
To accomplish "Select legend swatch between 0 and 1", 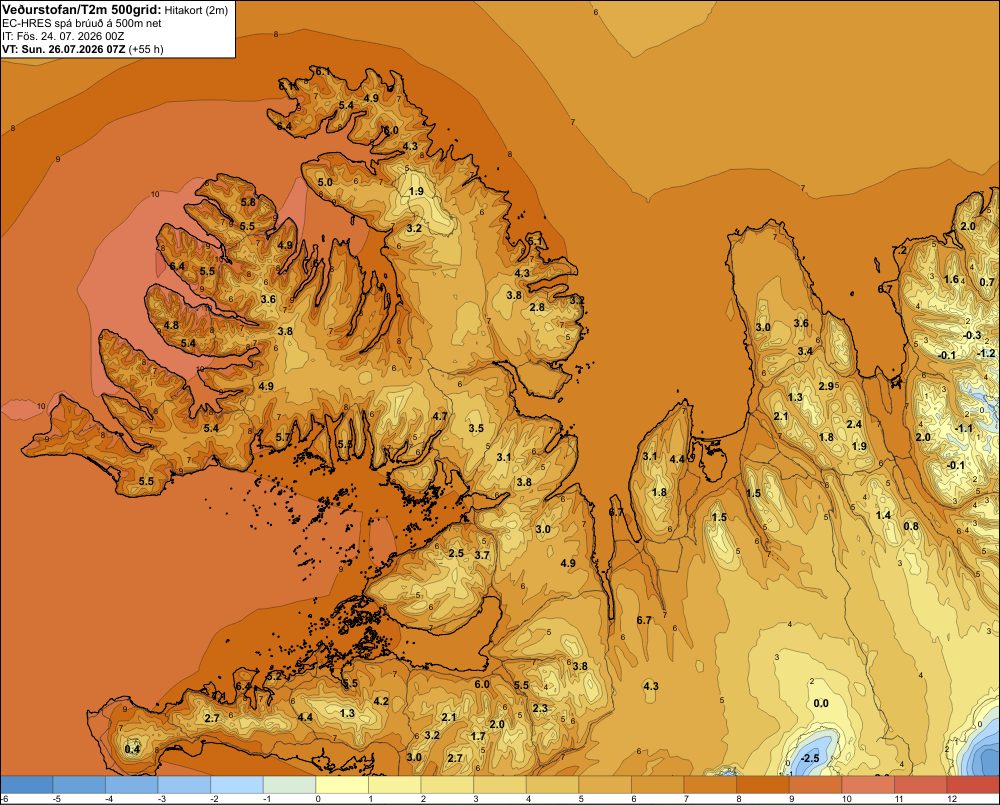I will 342,785.
